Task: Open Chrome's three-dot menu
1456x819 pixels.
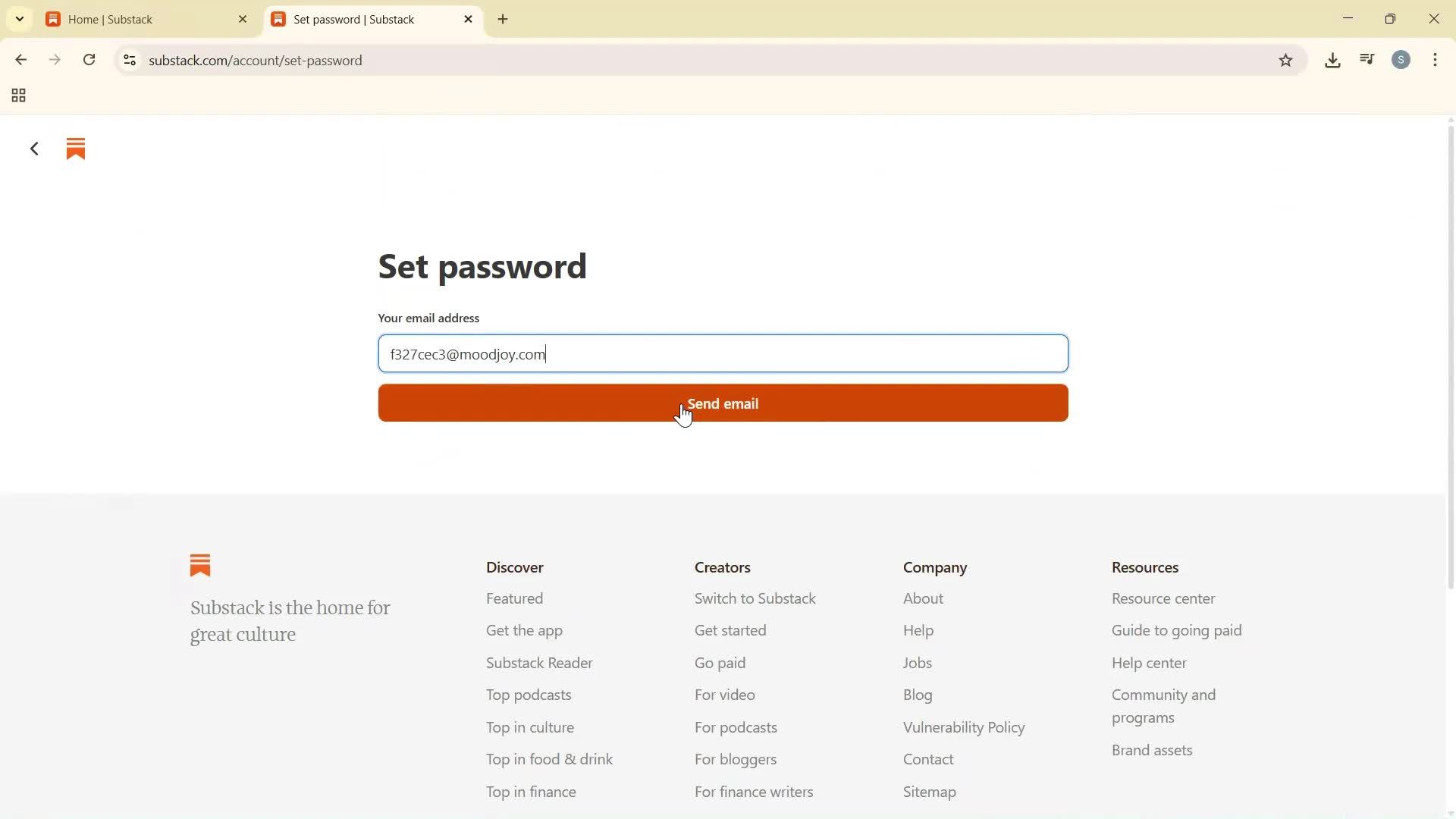Action: pos(1436,60)
